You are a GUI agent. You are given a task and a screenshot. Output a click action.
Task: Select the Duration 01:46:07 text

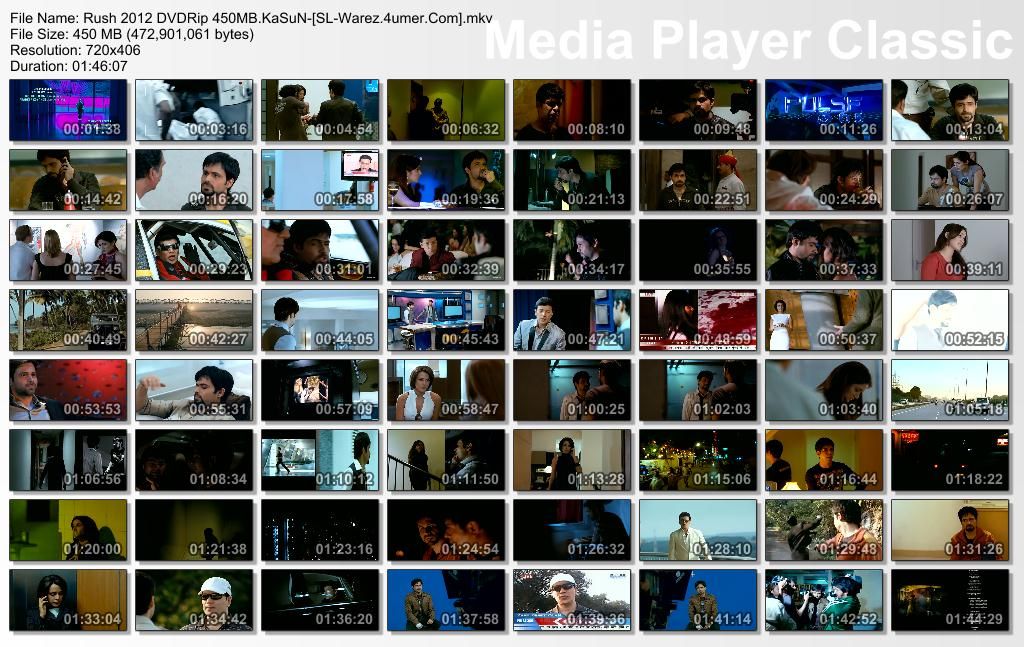pos(69,66)
